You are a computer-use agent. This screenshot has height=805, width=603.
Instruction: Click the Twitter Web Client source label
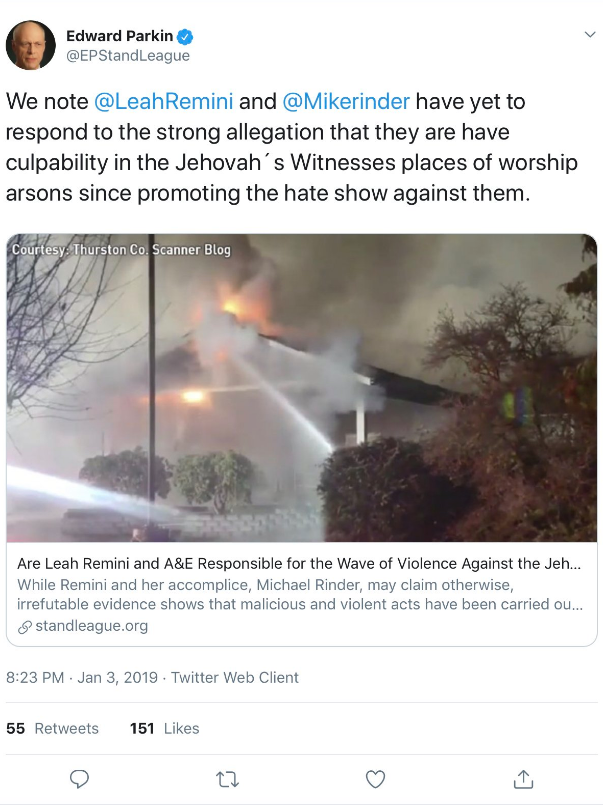point(235,678)
